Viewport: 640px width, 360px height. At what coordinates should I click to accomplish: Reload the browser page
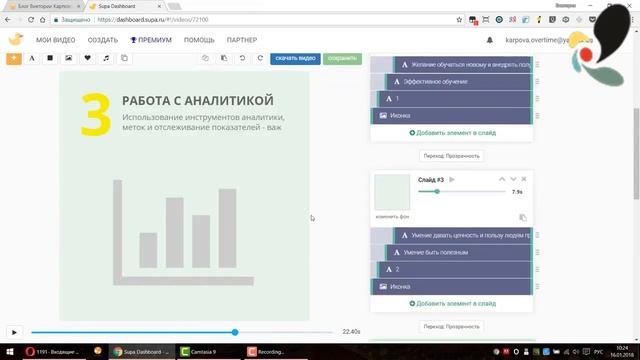pyautogui.click(x=31, y=20)
